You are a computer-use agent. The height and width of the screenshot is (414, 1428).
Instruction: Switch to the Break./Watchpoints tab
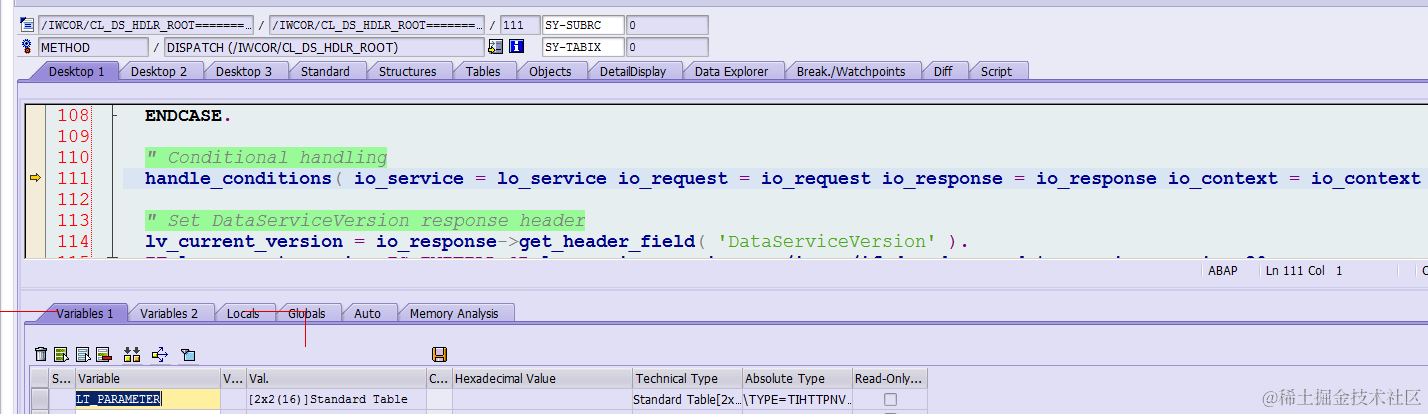pos(851,71)
